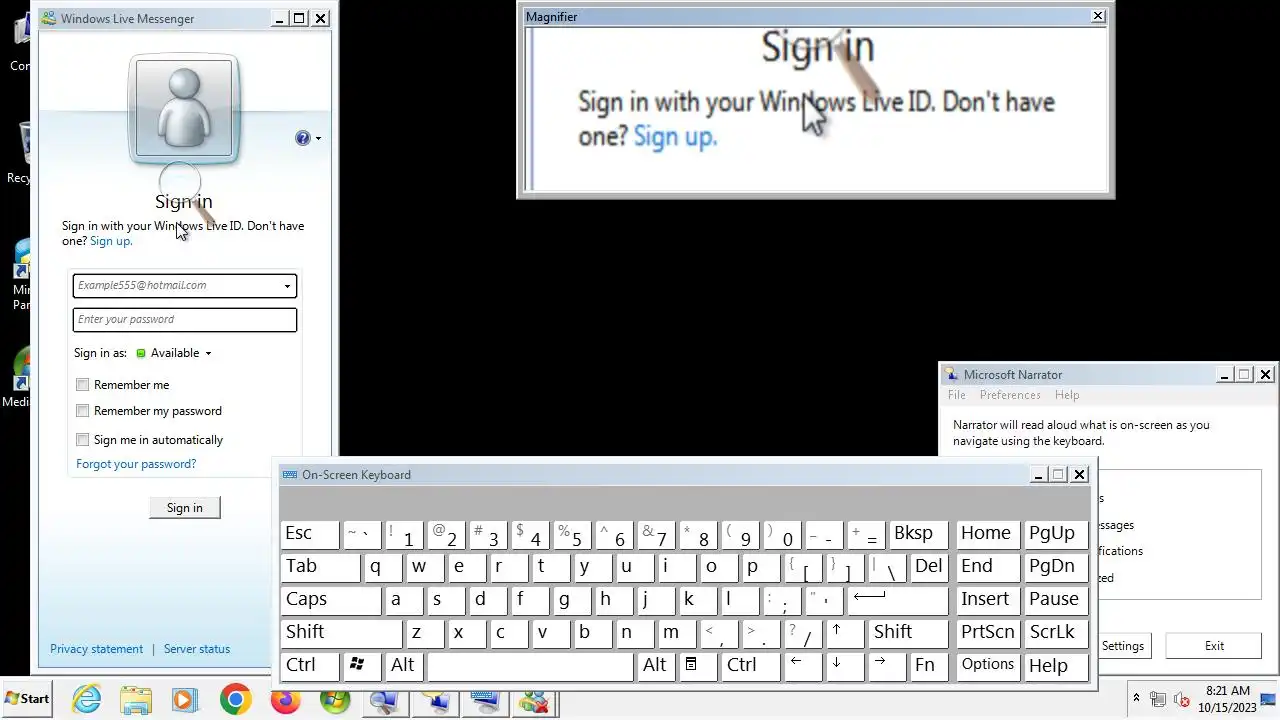Expand the arrow beside Messenger help icon

tap(318, 138)
